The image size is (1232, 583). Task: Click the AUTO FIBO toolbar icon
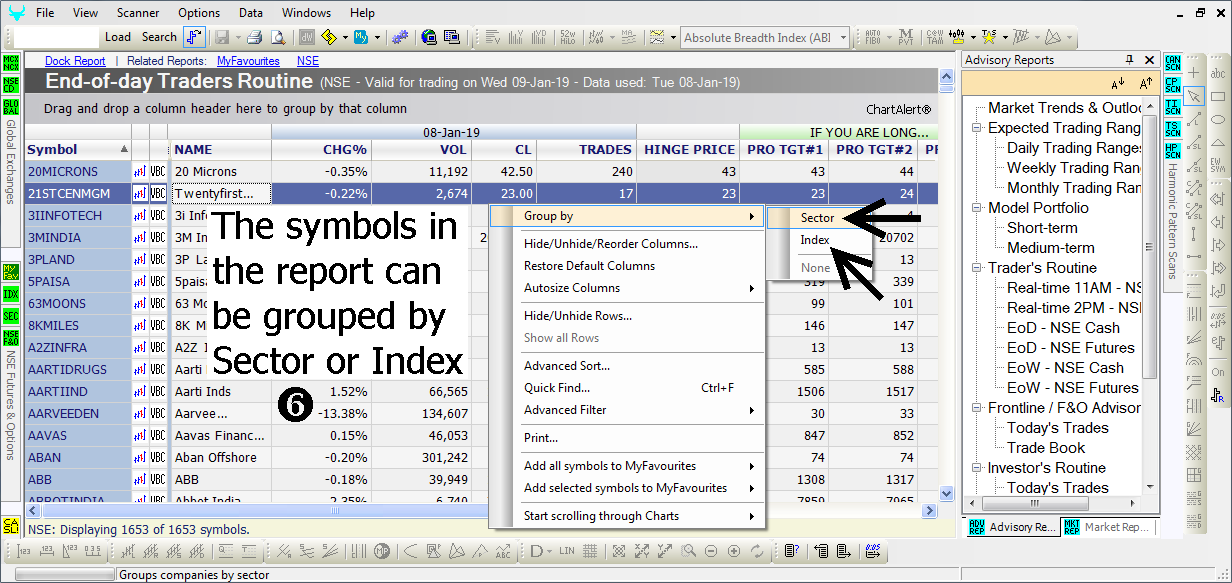[872, 38]
